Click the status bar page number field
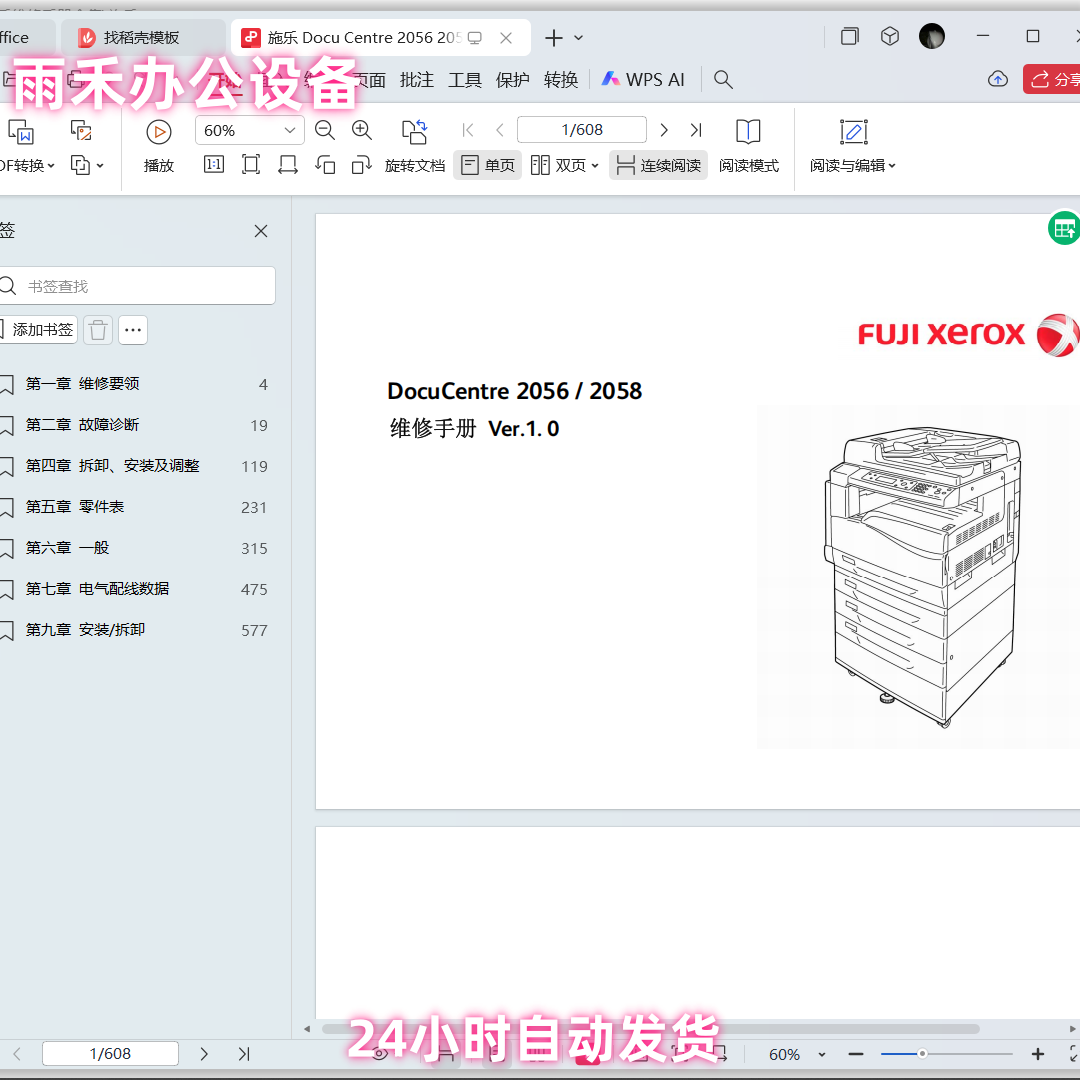This screenshot has width=1080, height=1080. pos(110,1054)
